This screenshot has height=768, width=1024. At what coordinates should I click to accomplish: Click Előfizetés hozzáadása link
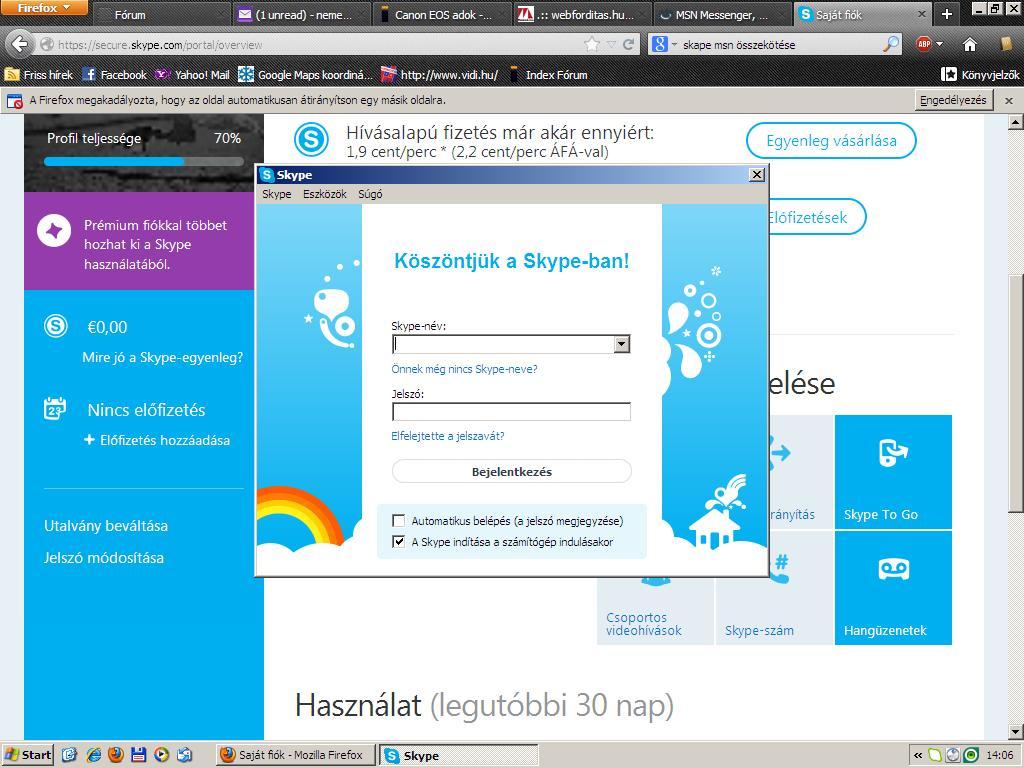(157, 440)
